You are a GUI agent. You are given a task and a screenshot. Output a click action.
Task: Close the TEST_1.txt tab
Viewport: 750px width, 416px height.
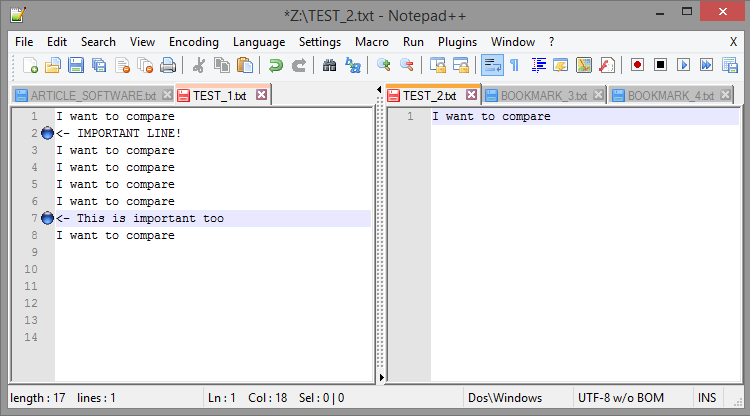click(x=261, y=95)
